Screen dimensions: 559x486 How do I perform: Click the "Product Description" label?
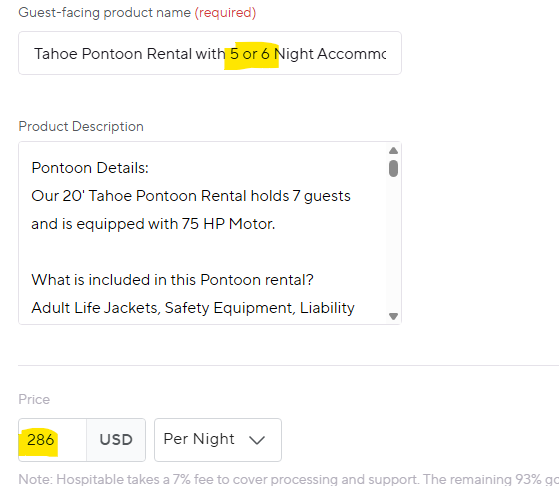(x=81, y=127)
